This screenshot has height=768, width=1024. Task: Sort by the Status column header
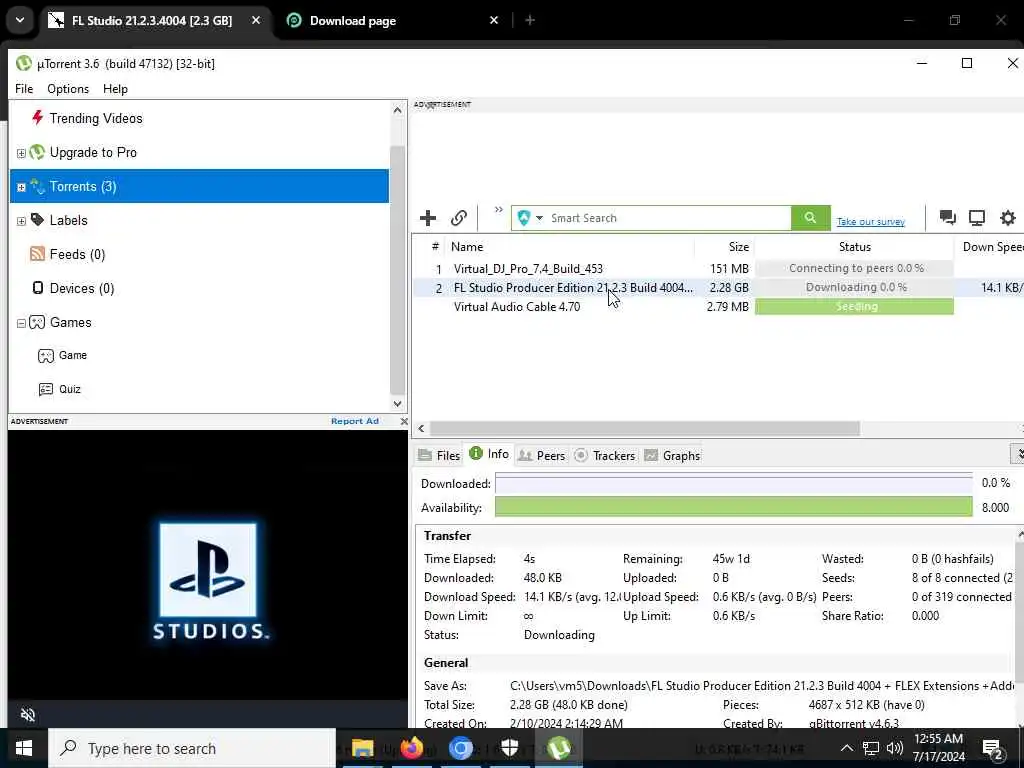tap(854, 247)
